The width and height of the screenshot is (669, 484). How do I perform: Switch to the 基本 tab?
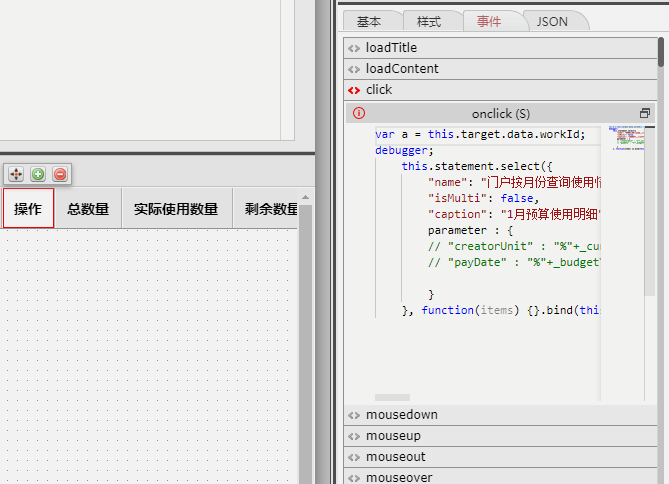[369, 21]
